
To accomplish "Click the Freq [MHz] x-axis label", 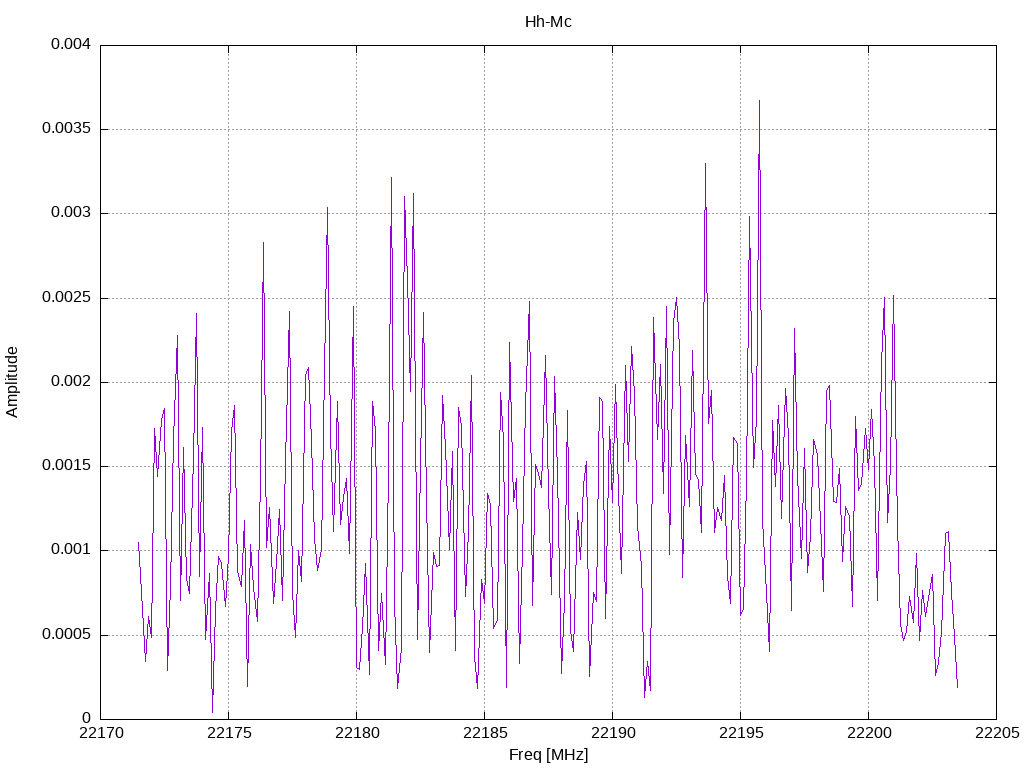I will (x=548, y=754).
